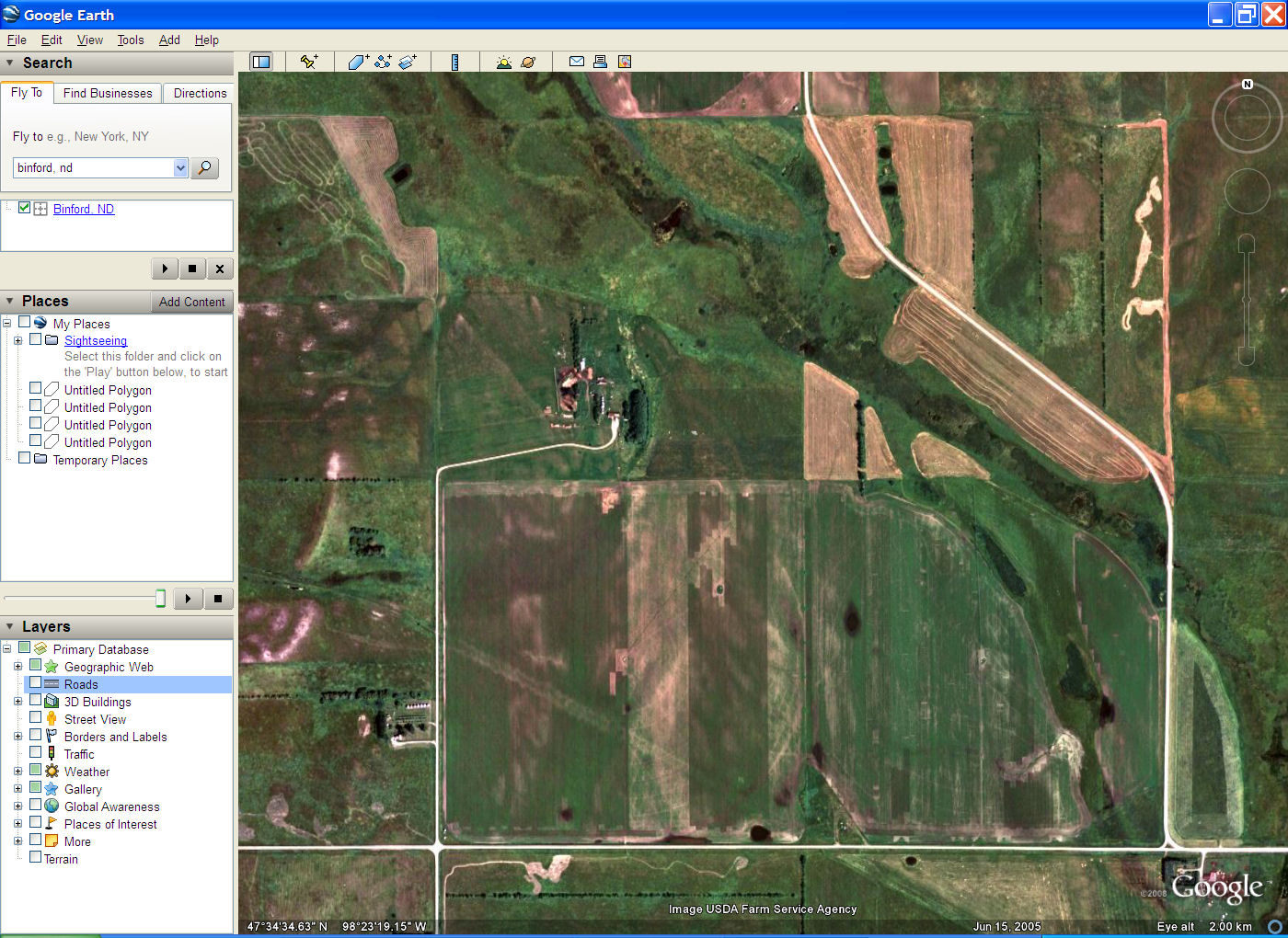Open the Fly To search history dropdown
Screen dimensions: 1288x938
(x=180, y=167)
